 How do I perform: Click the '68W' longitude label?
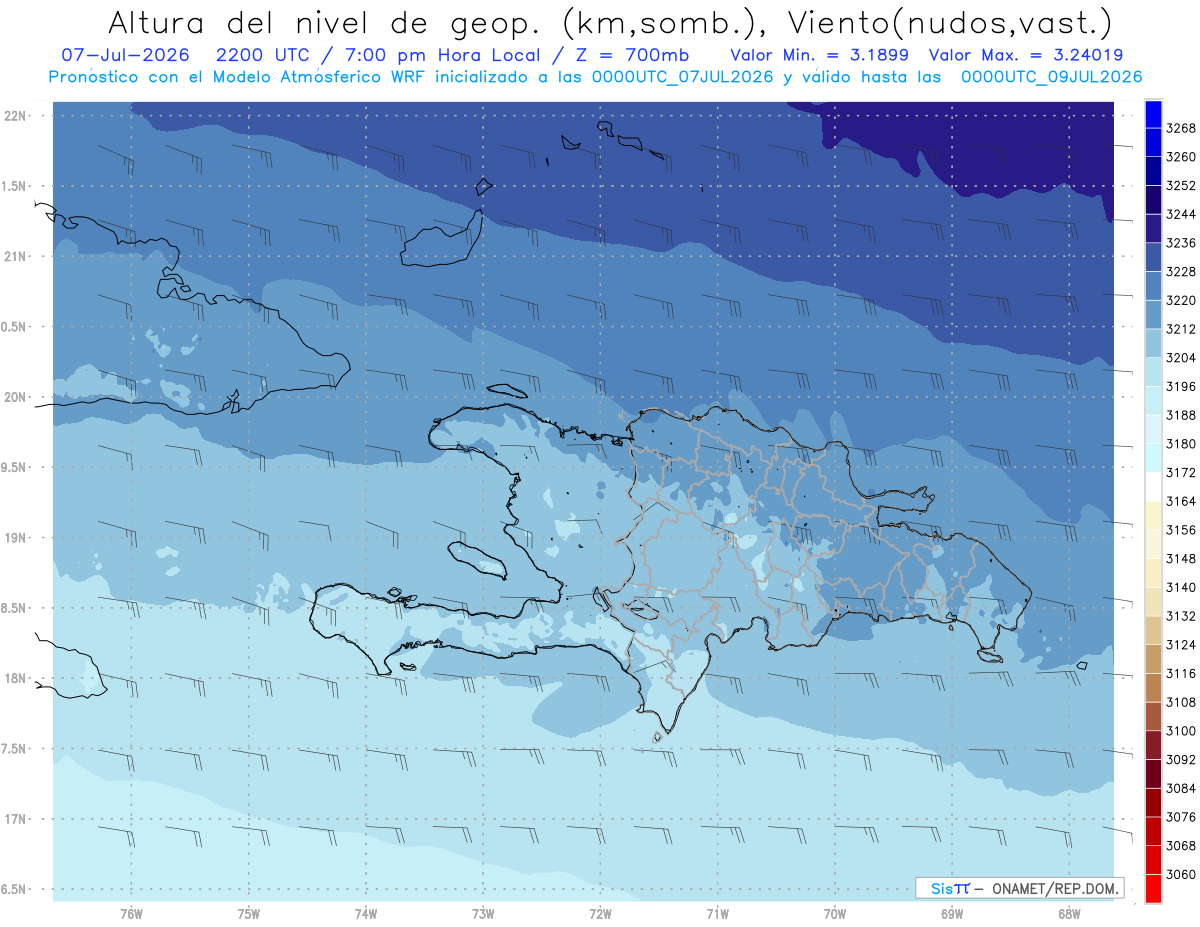(1069, 914)
